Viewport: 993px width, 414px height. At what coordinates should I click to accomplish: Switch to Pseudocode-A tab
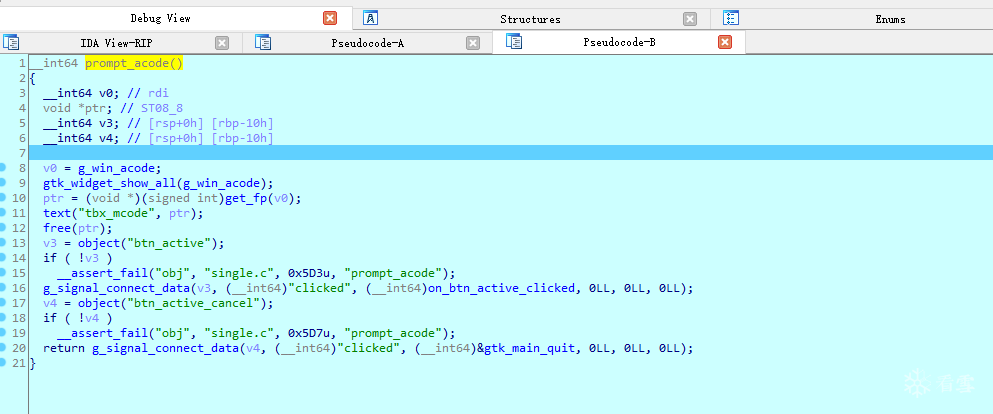(x=367, y=43)
